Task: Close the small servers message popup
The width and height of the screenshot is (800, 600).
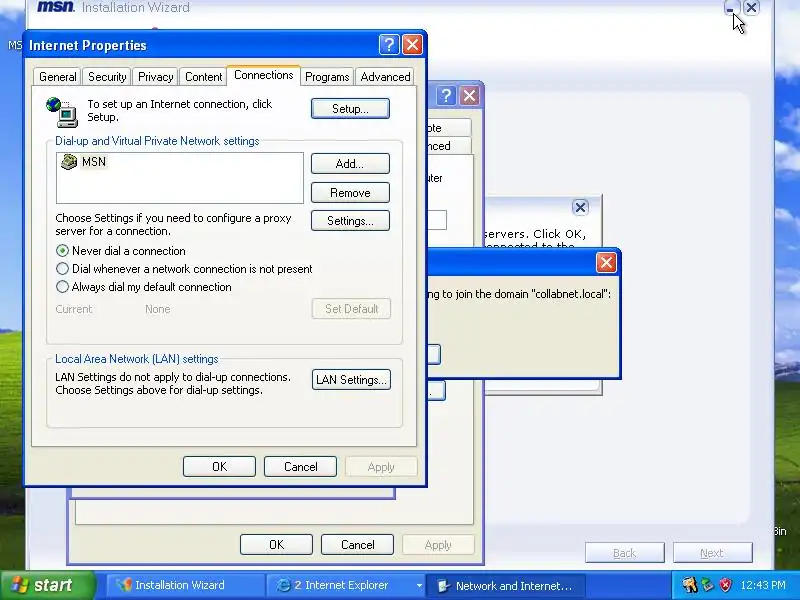Action: tap(580, 207)
